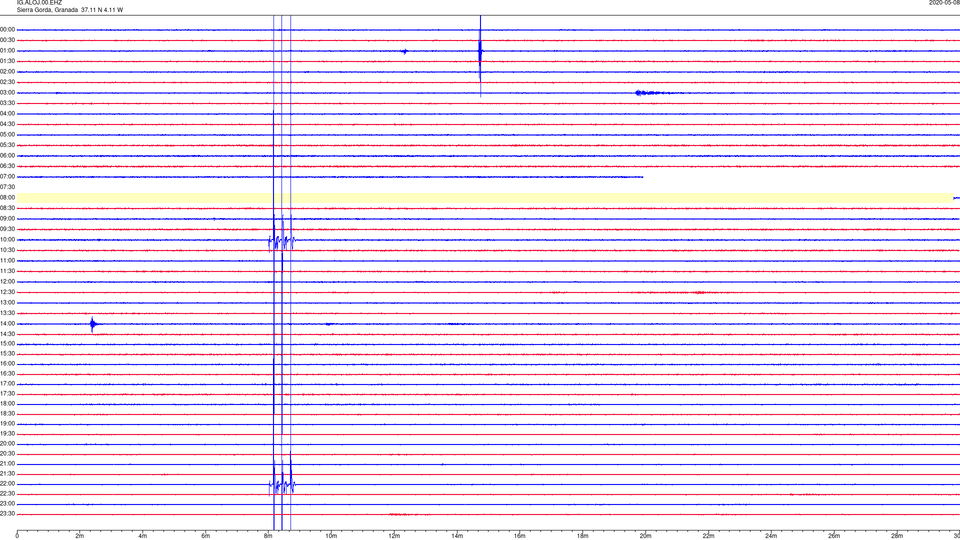Select the 09:00 trace time label

tap(7, 219)
